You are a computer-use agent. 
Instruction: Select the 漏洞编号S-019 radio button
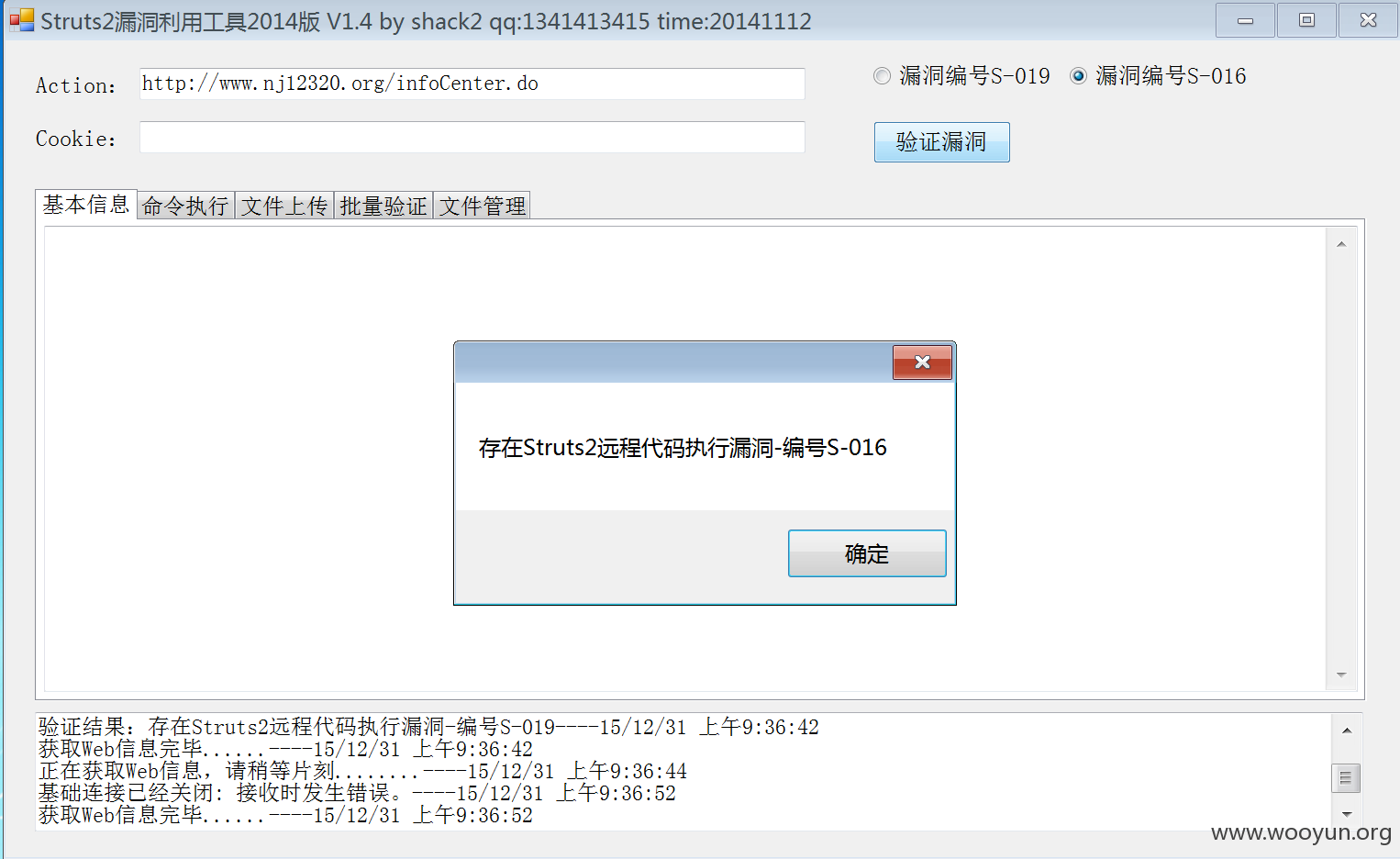tap(882, 76)
